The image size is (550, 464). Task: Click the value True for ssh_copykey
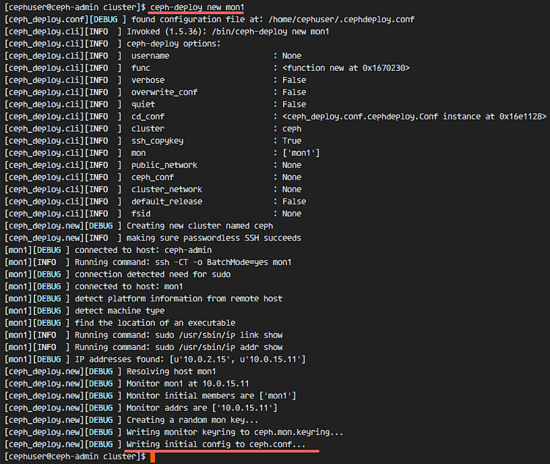click(x=292, y=141)
